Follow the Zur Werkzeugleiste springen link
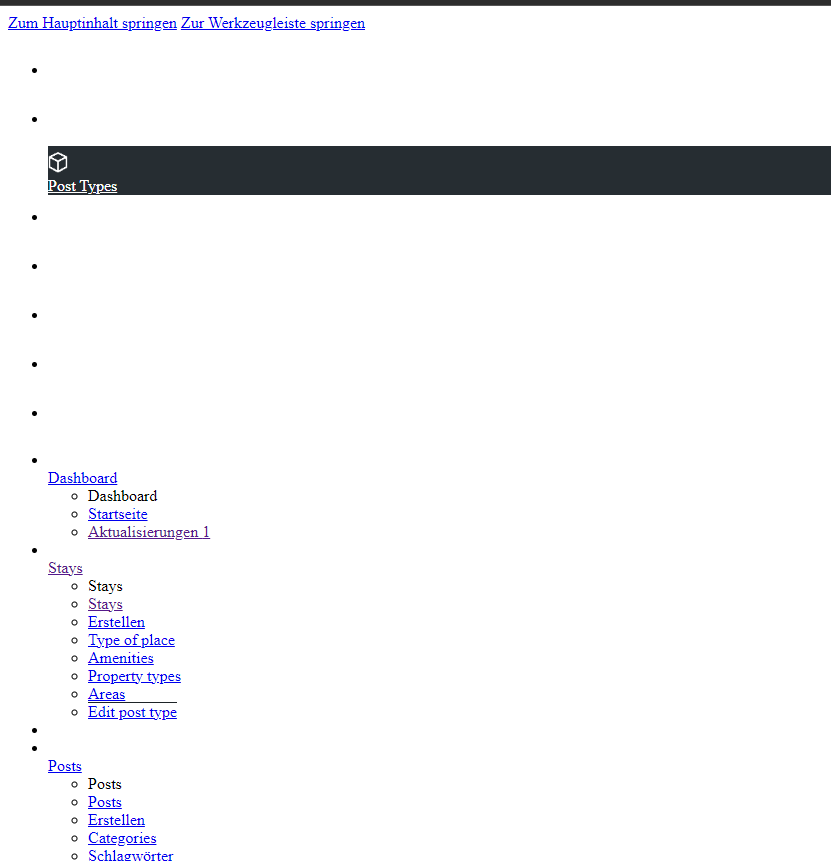This screenshot has width=831, height=861. pos(272,22)
